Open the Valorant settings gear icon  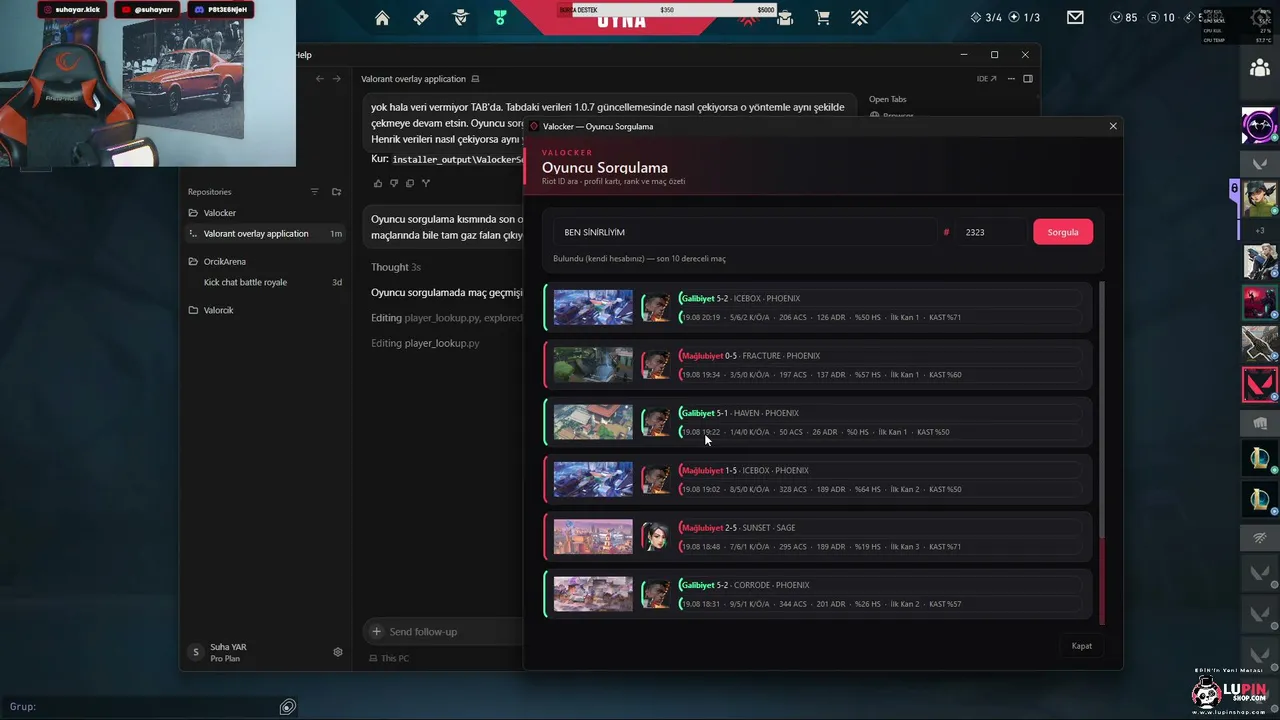pos(1260,17)
